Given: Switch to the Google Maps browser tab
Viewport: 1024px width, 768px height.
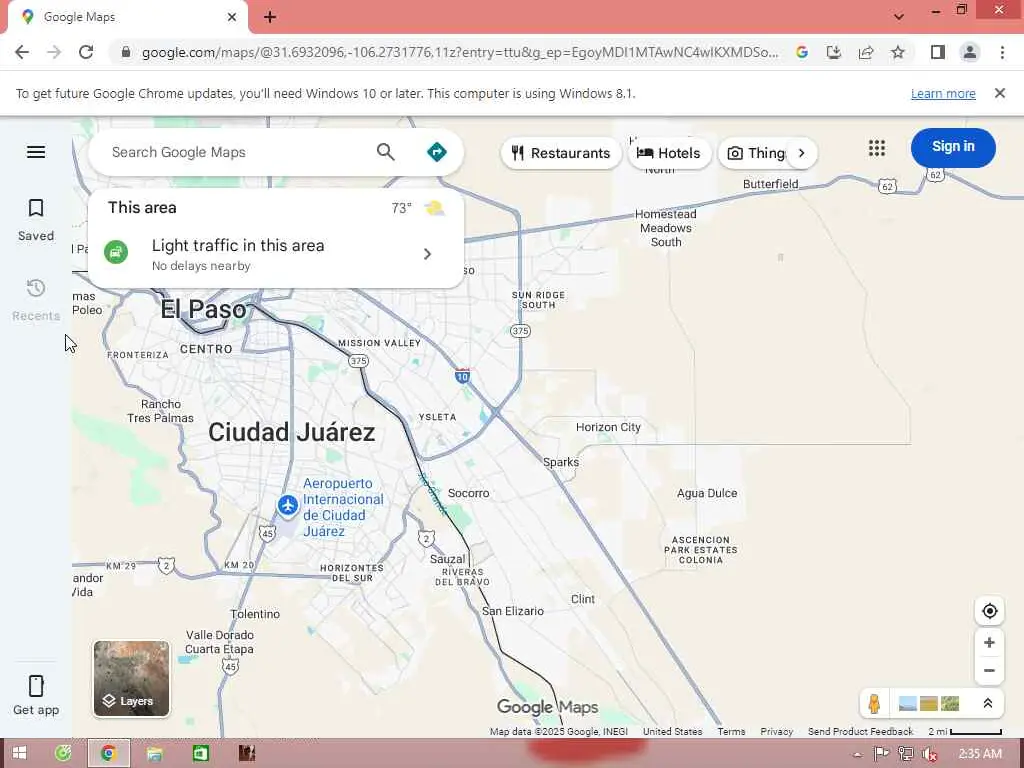Looking at the screenshot, I should pos(127,17).
